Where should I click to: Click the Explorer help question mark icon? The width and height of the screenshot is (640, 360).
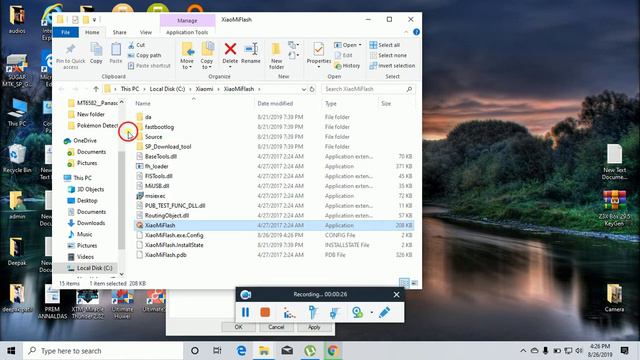pyautogui.click(x=416, y=32)
